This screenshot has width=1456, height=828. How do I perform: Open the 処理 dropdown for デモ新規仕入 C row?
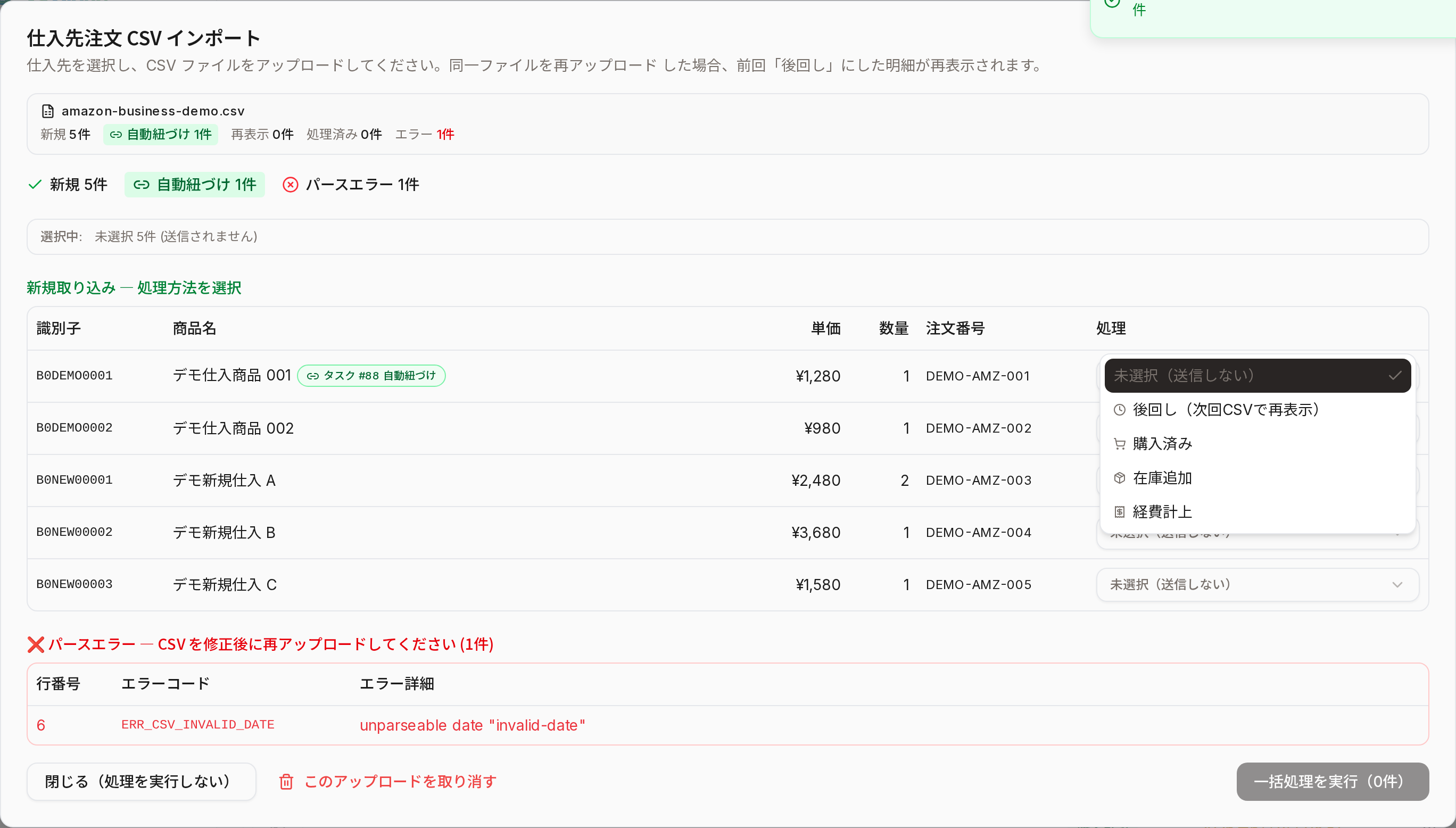[x=1257, y=585]
